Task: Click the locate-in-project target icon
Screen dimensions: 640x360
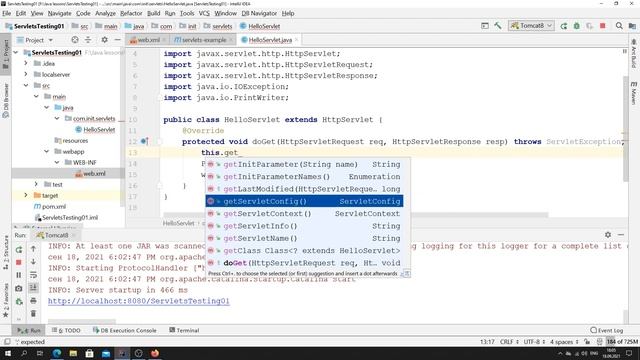Action: click(x=75, y=40)
